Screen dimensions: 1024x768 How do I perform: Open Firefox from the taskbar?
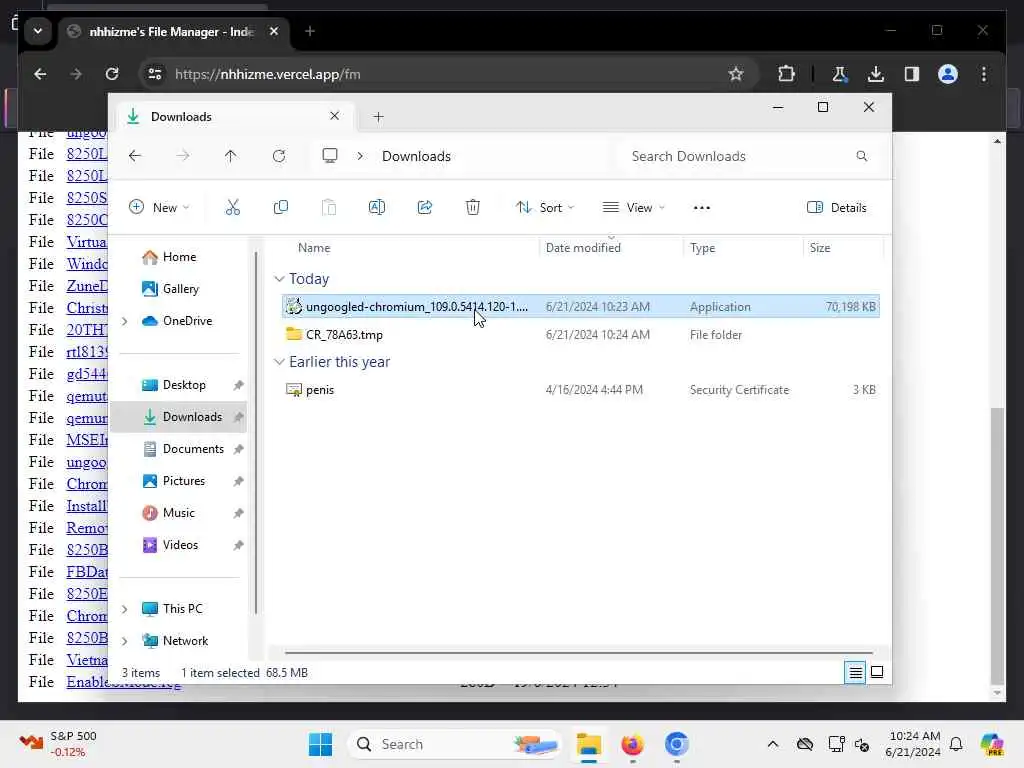coord(632,744)
